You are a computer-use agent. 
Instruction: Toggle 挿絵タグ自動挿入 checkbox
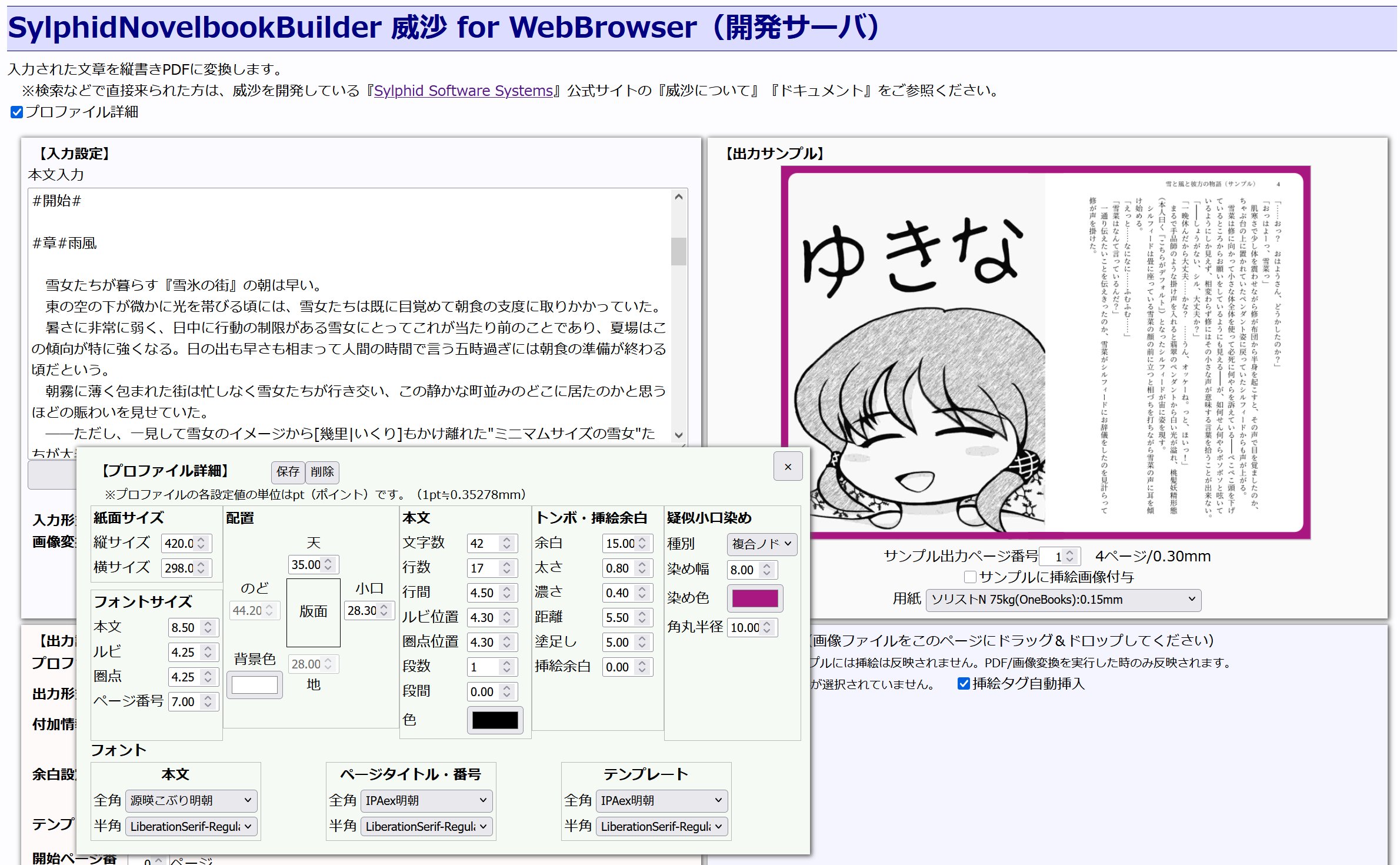click(964, 683)
